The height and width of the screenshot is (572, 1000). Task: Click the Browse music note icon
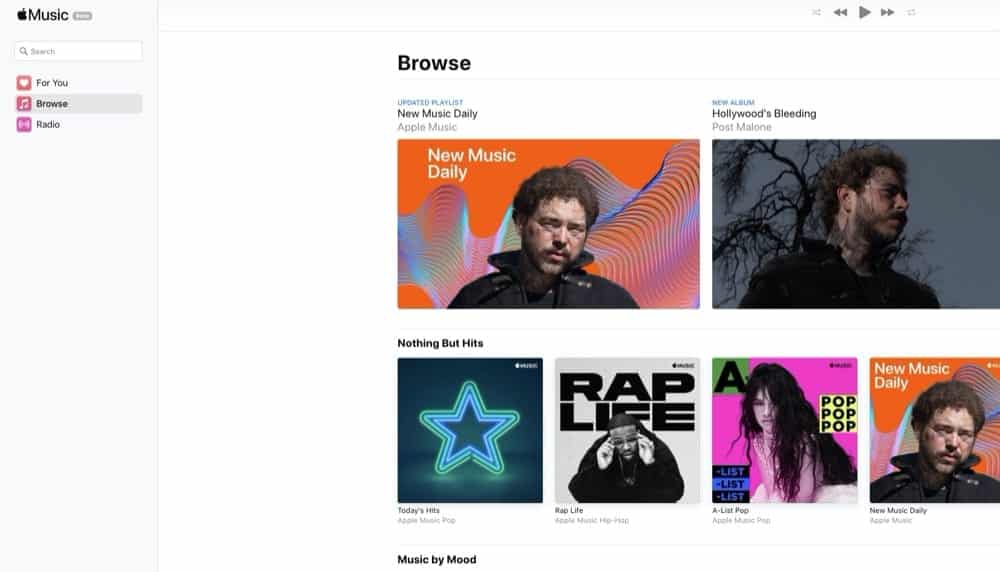pos(24,103)
